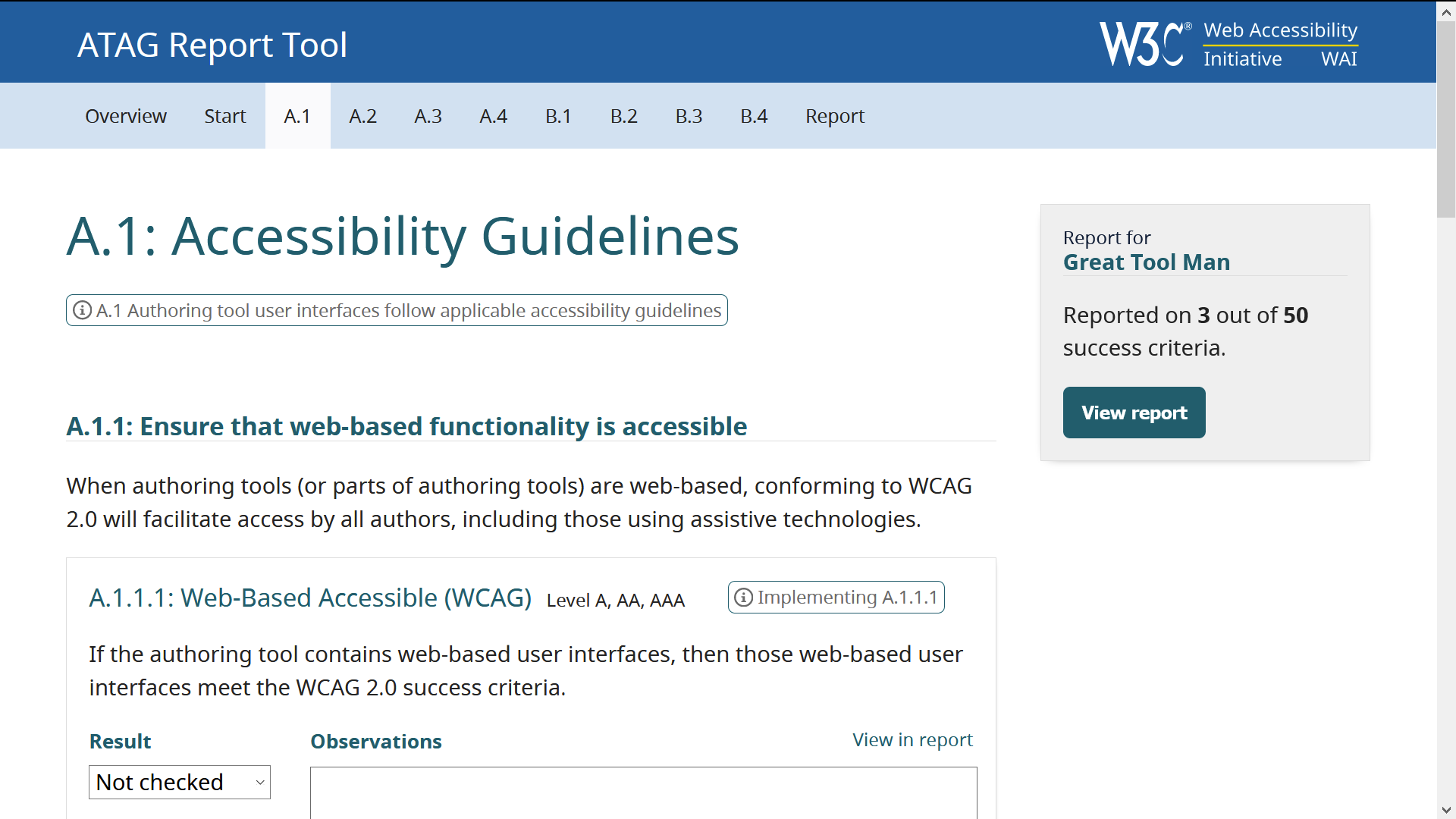Viewport: 1456px width, 819px height.
Task: Open the B.2 section tab
Action: (623, 116)
